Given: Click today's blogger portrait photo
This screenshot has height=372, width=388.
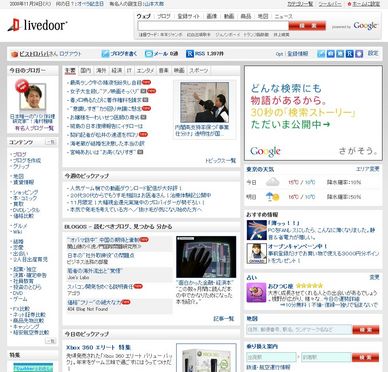Looking at the screenshot, I should click(x=33, y=97).
